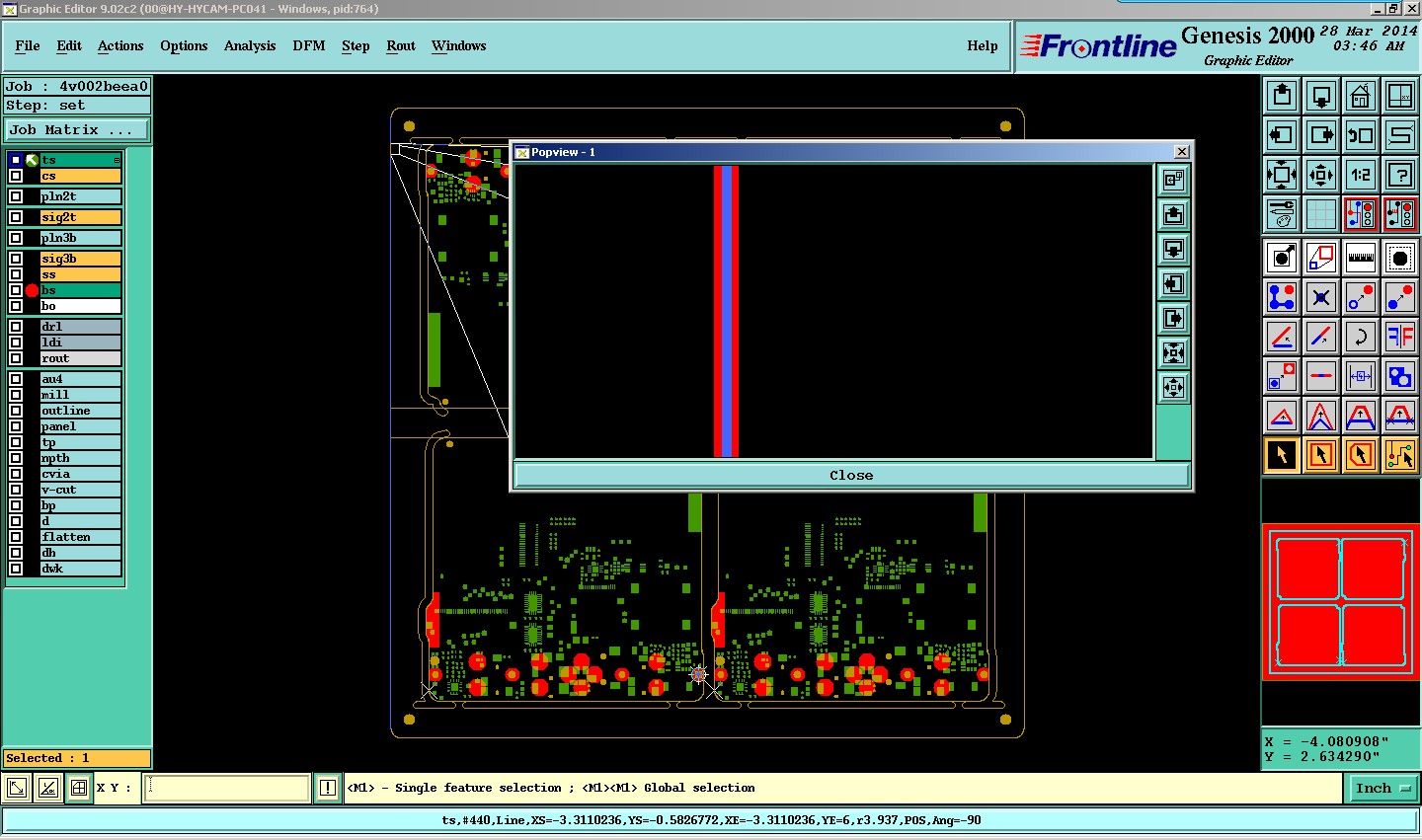Toggle checkbox for cs layer

click(x=16, y=176)
